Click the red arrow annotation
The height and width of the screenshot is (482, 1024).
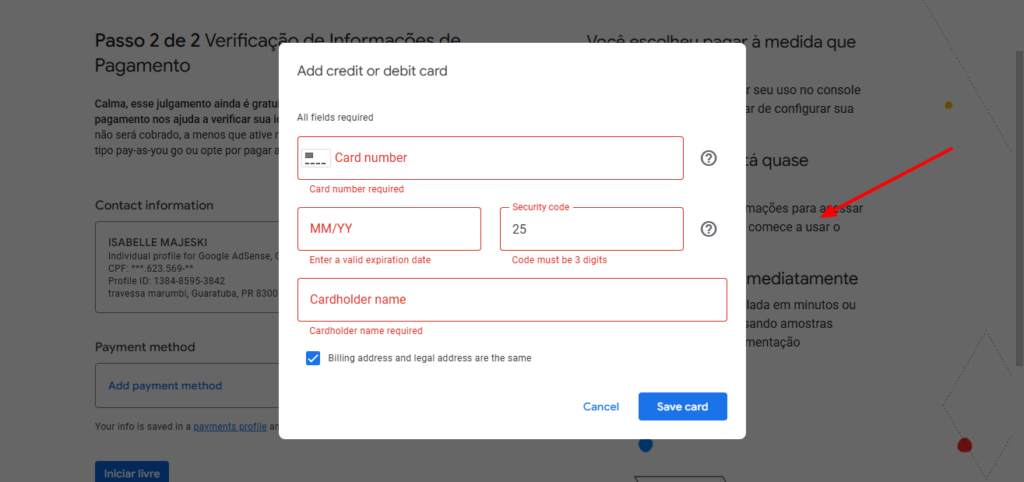coord(884,182)
